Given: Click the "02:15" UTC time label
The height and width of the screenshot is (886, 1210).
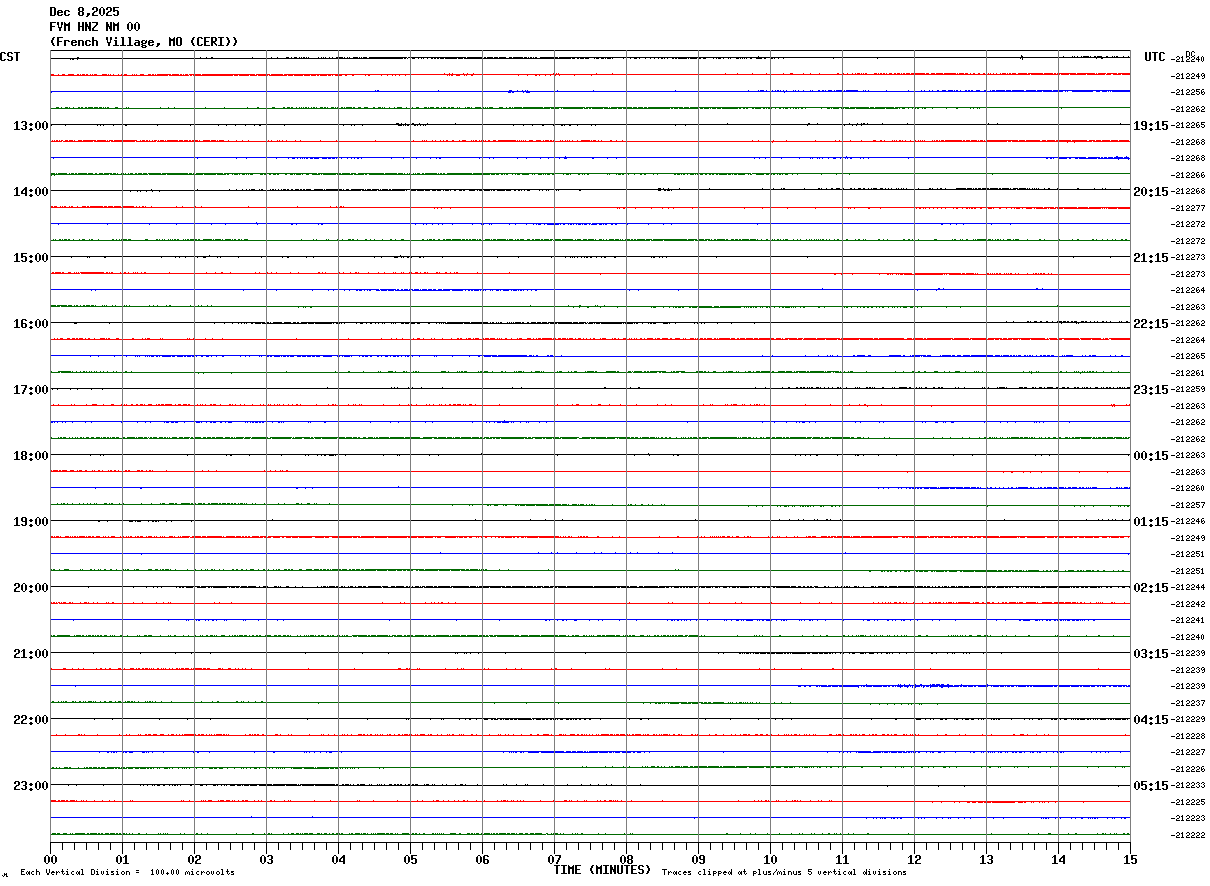Looking at the screenshot, I should click(x=1150, y=588).
